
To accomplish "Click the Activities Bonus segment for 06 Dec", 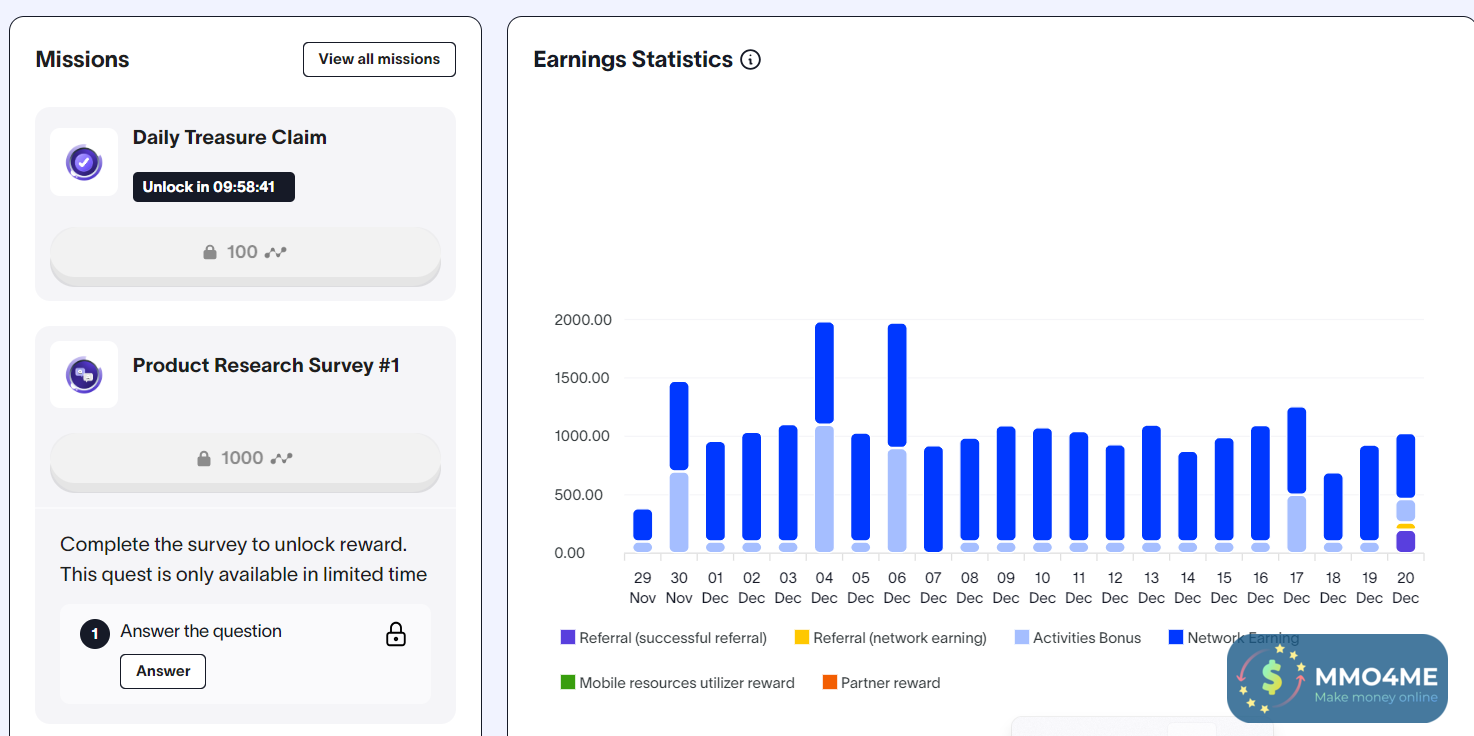I will [x=897, y=500].
